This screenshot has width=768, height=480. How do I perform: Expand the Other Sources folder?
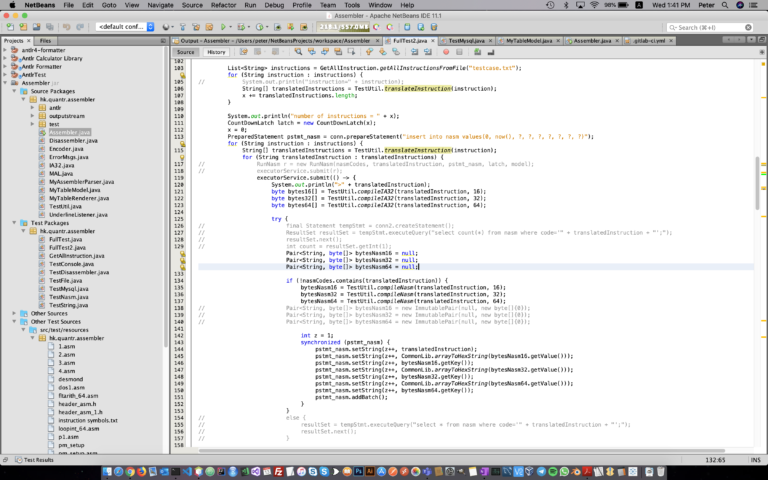[x=14, y=313]
